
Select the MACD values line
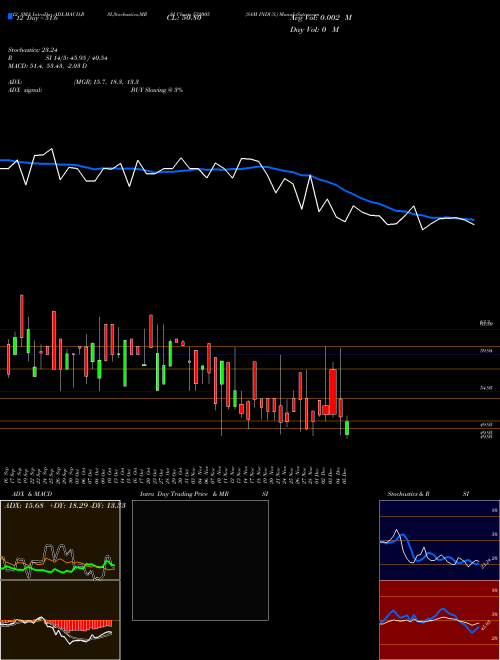pos(48,66)
